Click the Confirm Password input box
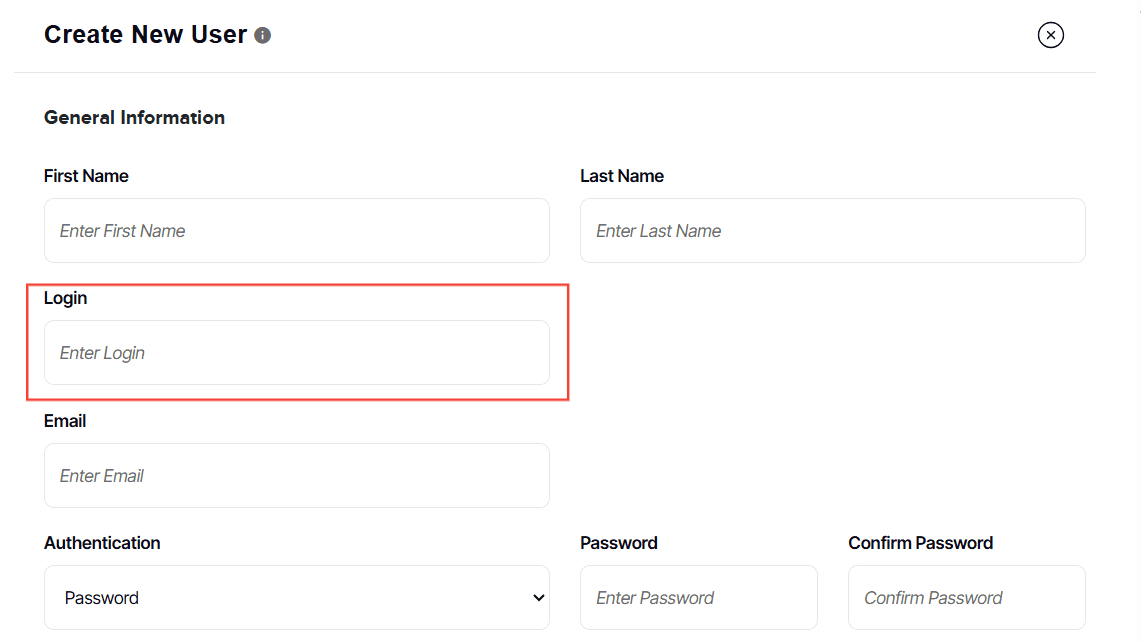Image resolution: width=1141 pixels, height=643 pixels. coord(966,598)
